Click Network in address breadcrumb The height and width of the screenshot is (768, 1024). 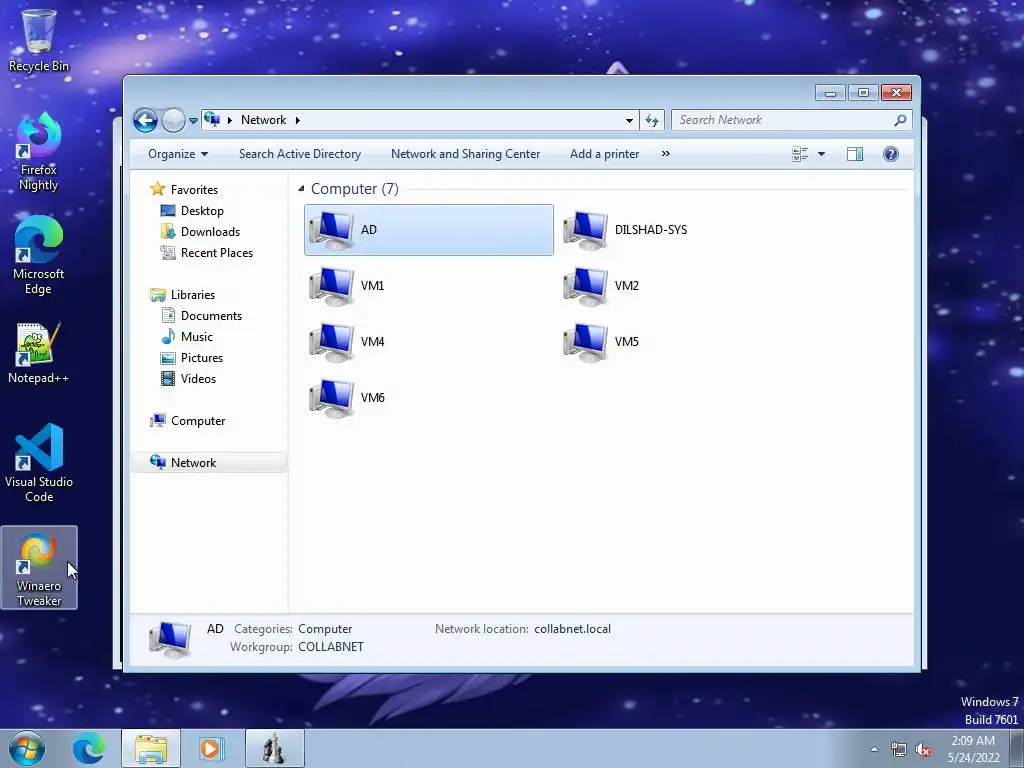point(263,120)
